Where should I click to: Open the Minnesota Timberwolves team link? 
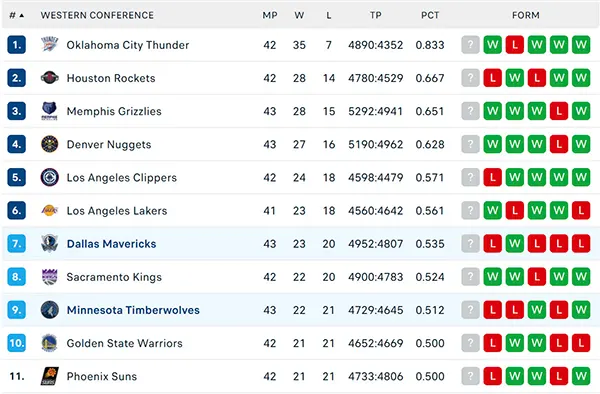pyautogui.click(x=133, y=310)
